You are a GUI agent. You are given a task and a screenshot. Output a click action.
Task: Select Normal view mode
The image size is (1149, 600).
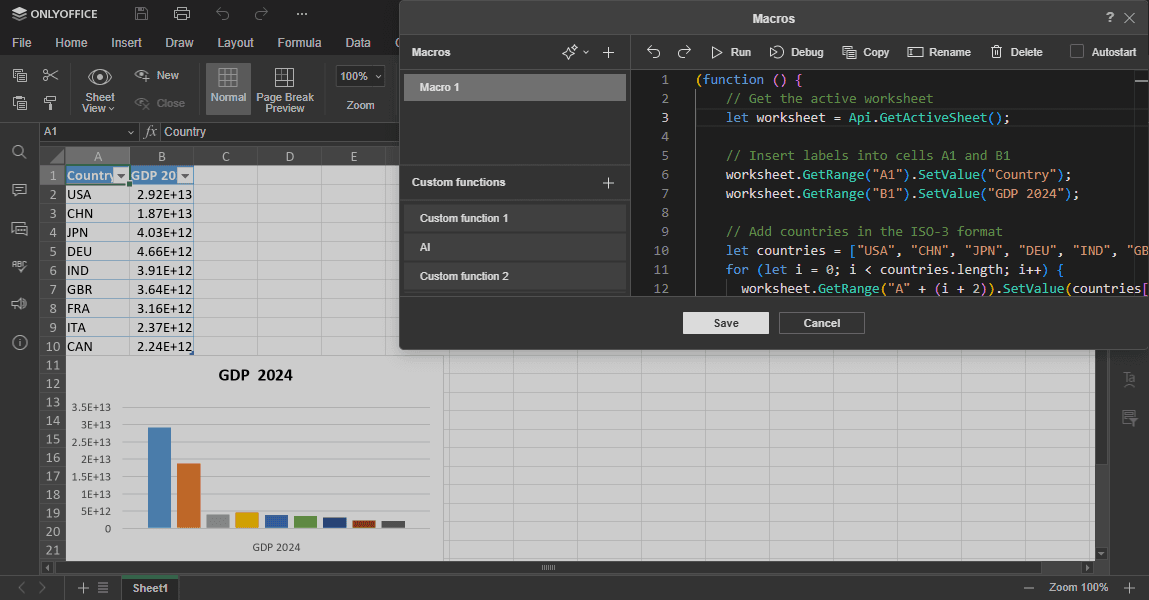228,89
